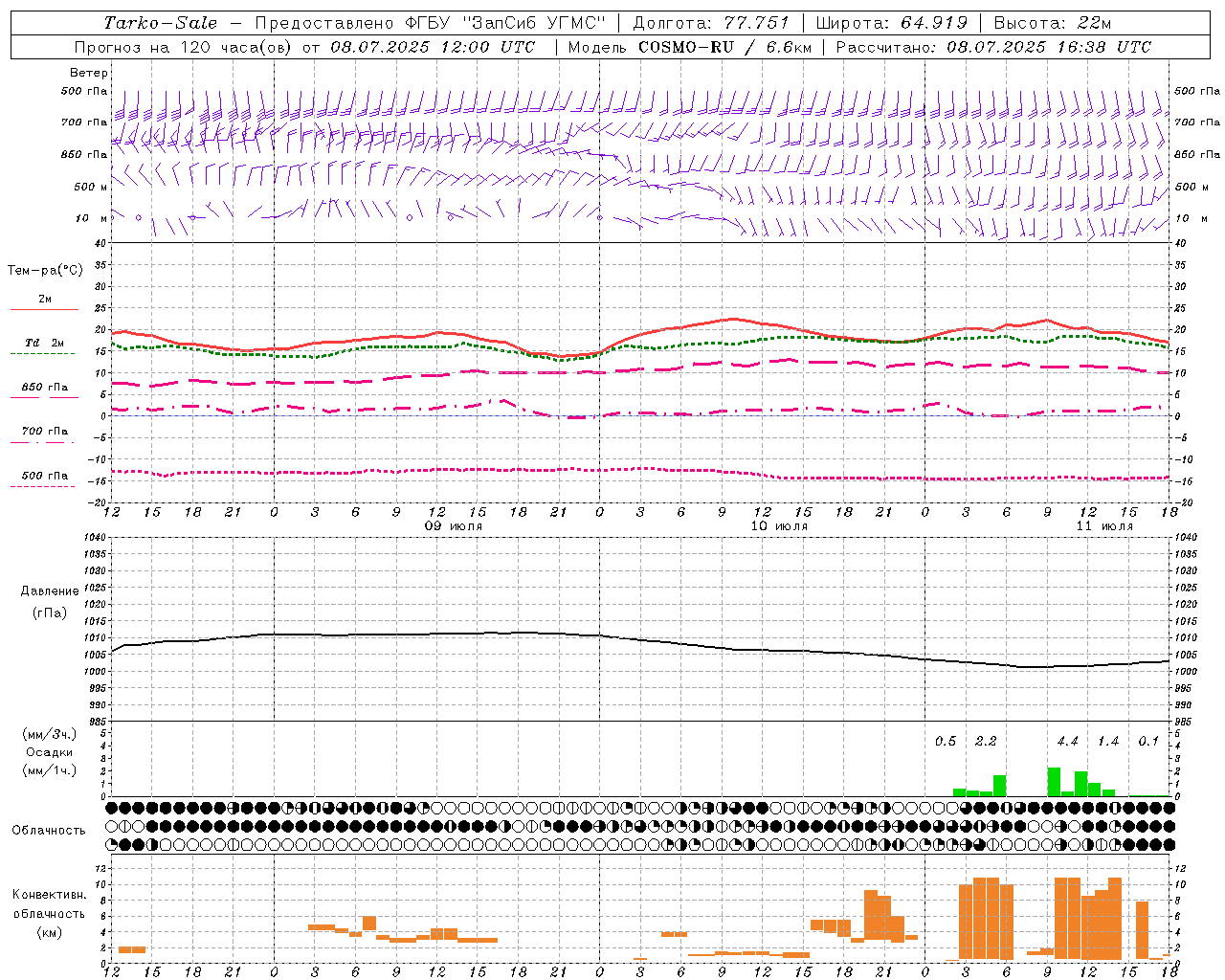1225x980 pixels.
Task: Click the '11 июля' date label
Action: [x=1104, y=526]
